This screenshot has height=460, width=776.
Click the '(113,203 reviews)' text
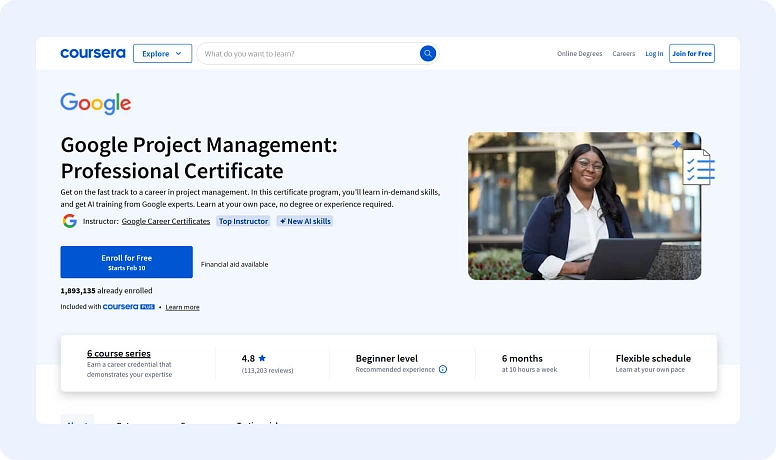point(267,370)
